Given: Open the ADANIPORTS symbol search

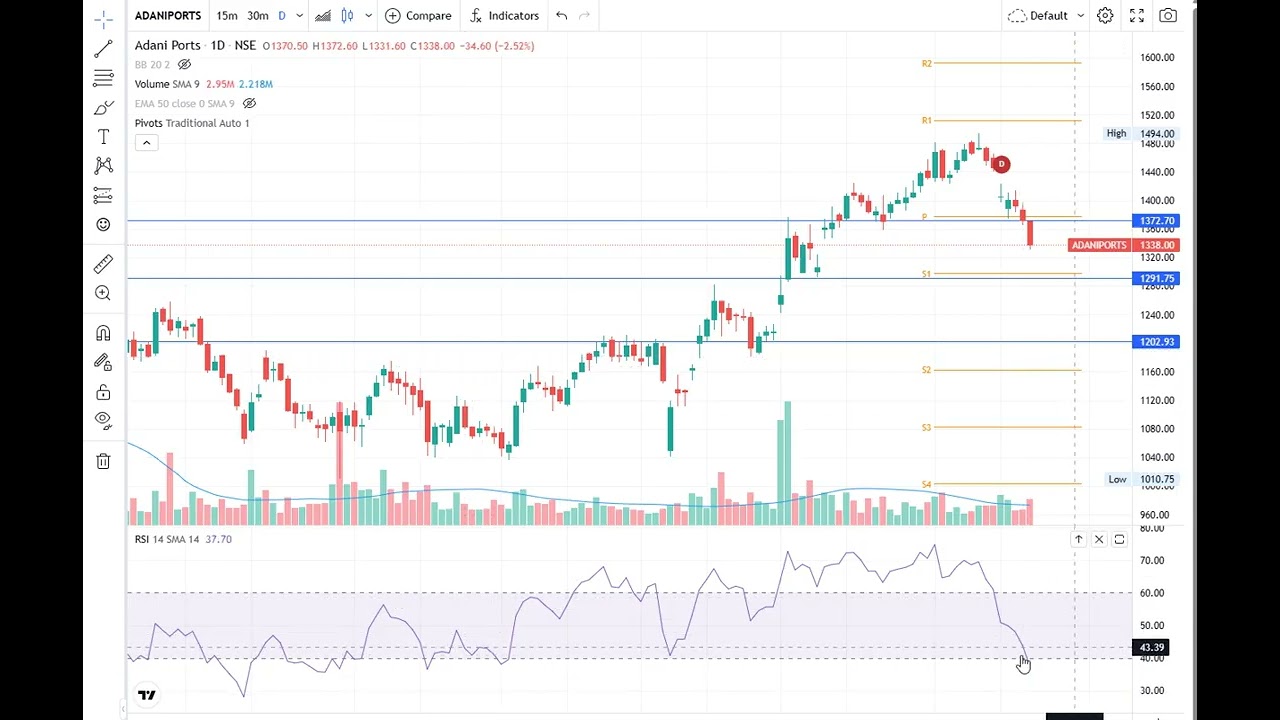Looking at the screenshot, I should coord(168,16).
